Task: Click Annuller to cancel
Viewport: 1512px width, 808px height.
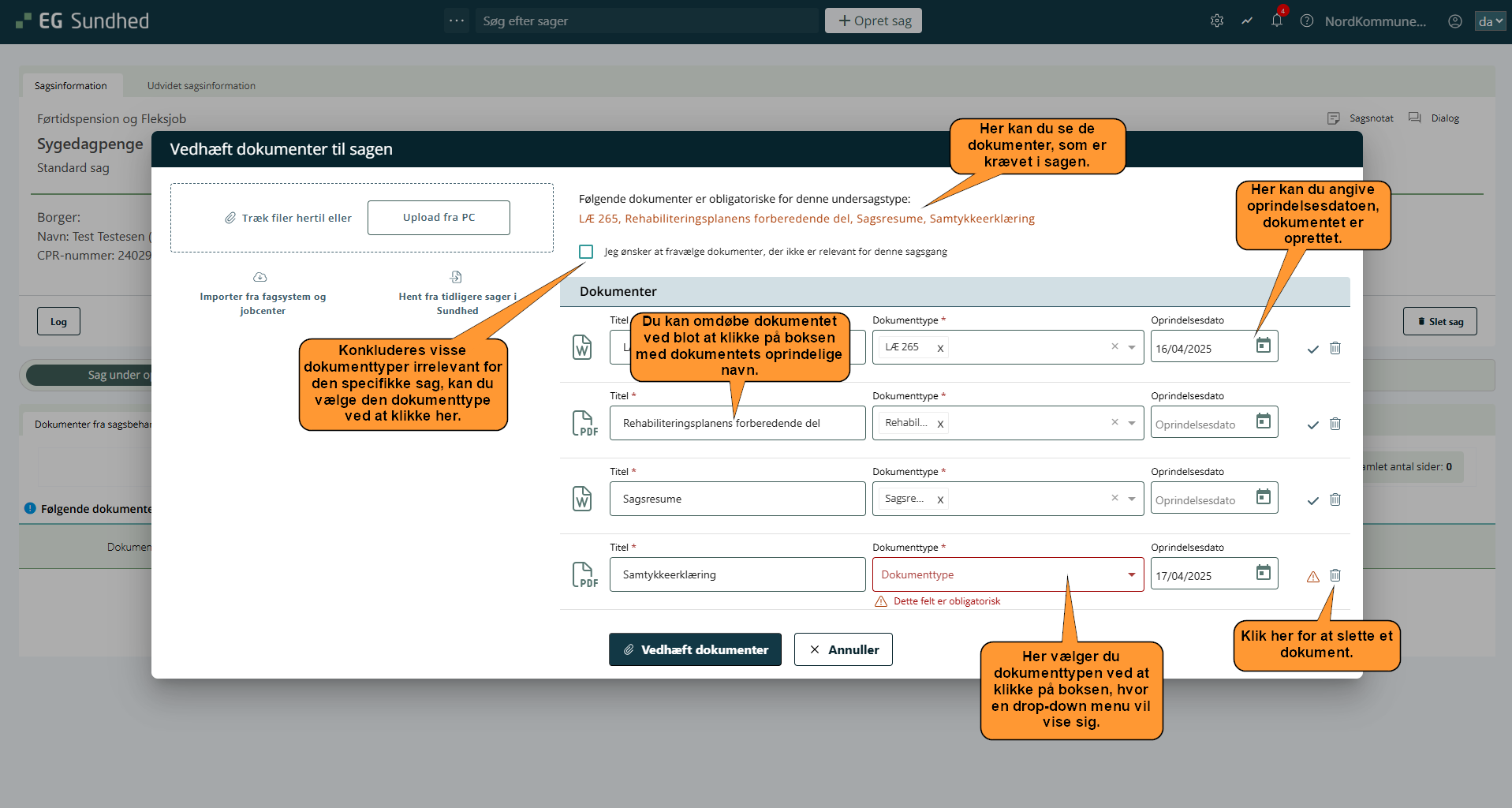Action: point(842,649)
